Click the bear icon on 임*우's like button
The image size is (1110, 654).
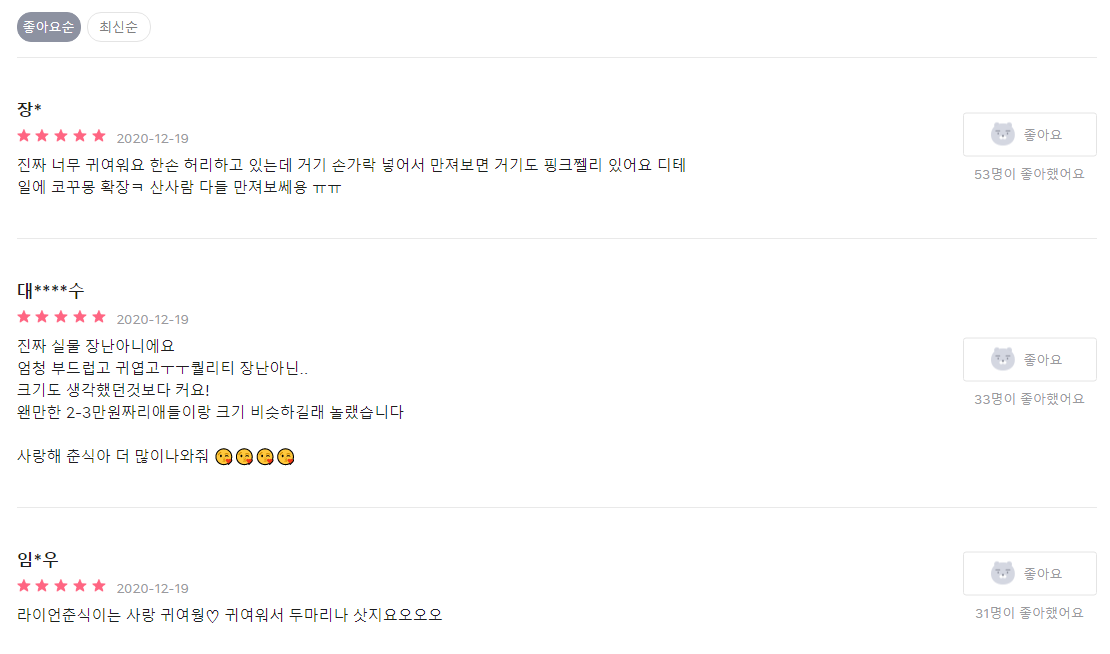click(1003, 573)
